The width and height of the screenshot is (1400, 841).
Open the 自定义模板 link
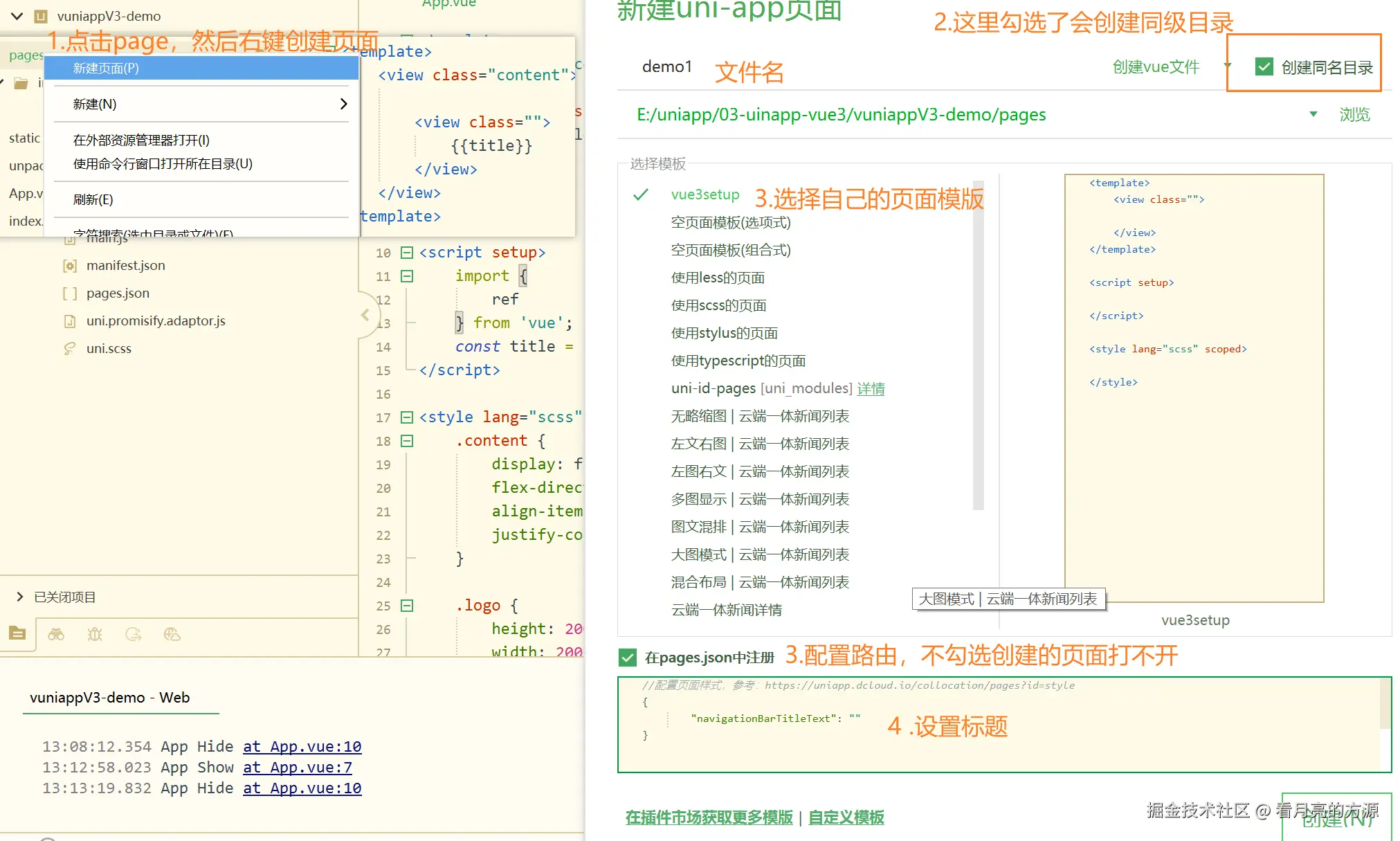[846, 817]
